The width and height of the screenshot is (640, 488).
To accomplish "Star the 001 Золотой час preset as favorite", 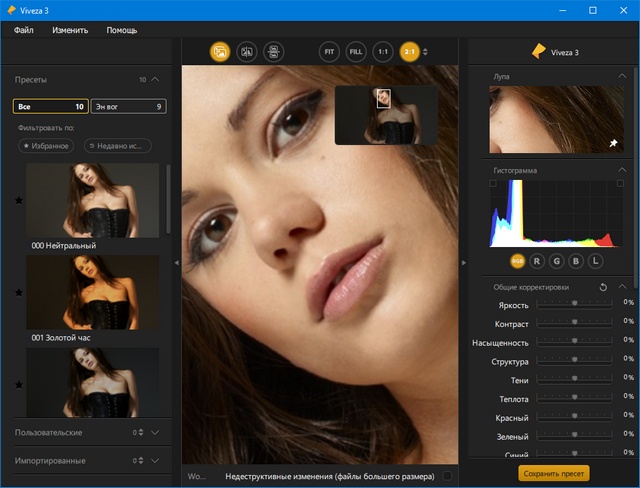I will [19, 293].
